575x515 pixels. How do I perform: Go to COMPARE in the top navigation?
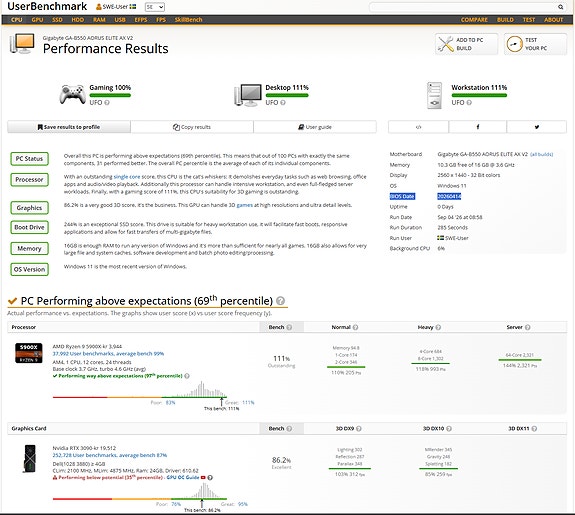click(x=474, y=20)
